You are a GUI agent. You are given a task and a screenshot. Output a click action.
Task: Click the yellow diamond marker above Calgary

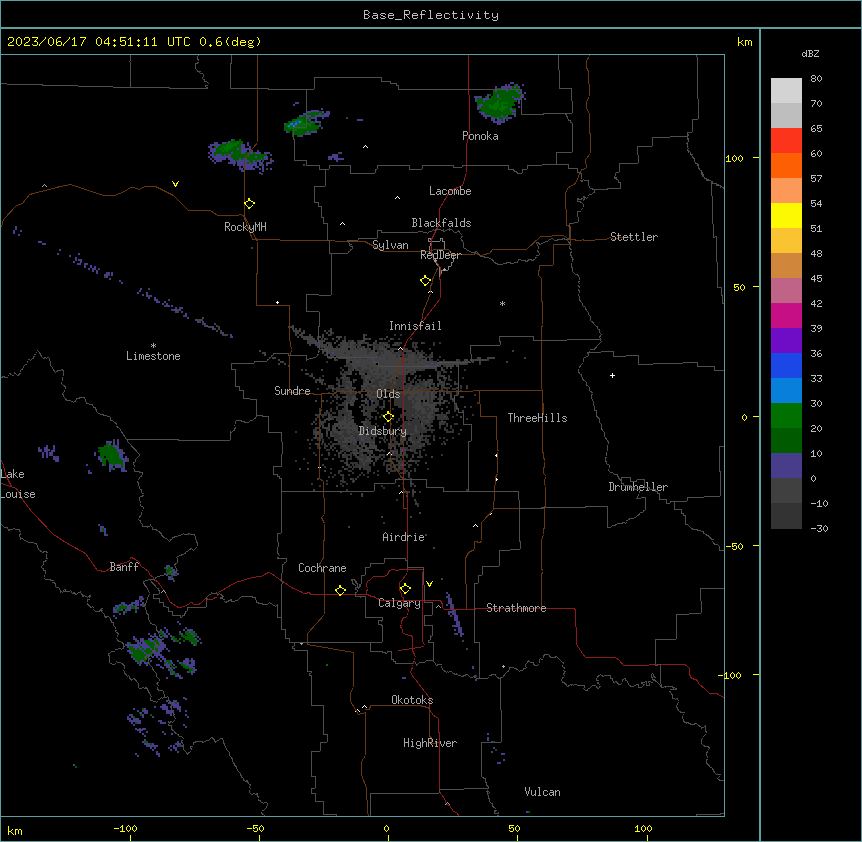pyautogui.click(x=405, y=589)
